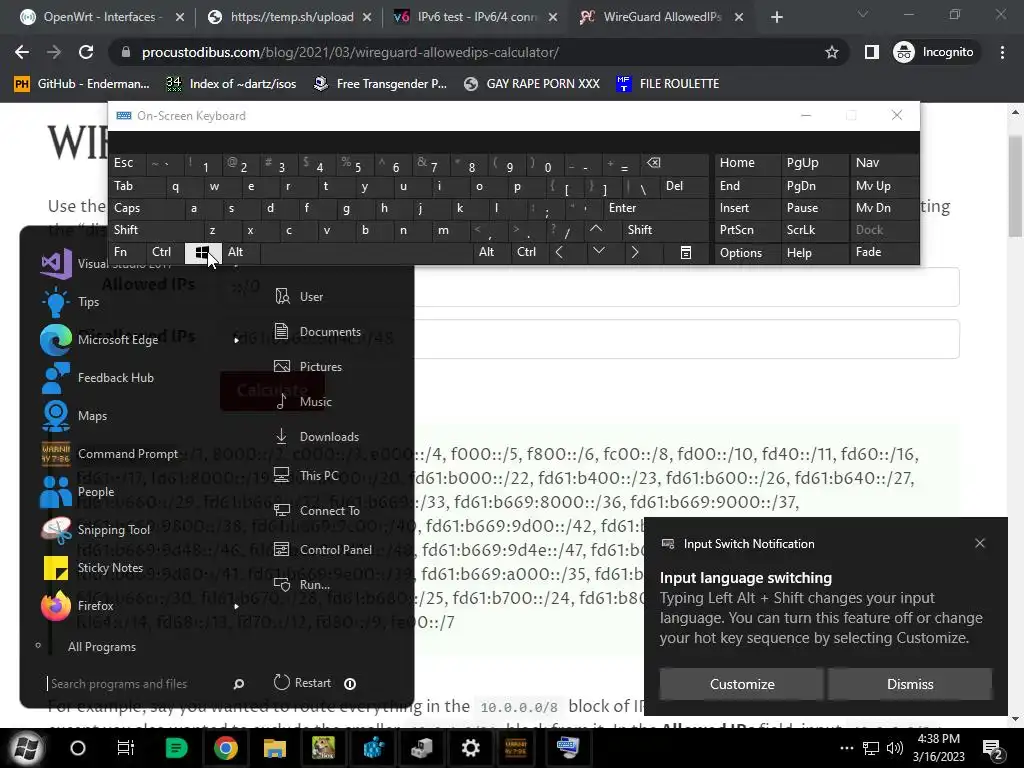The image size is (1024, 768).
Task: Click Customize in language notification
Action: [x=742, y=684]
